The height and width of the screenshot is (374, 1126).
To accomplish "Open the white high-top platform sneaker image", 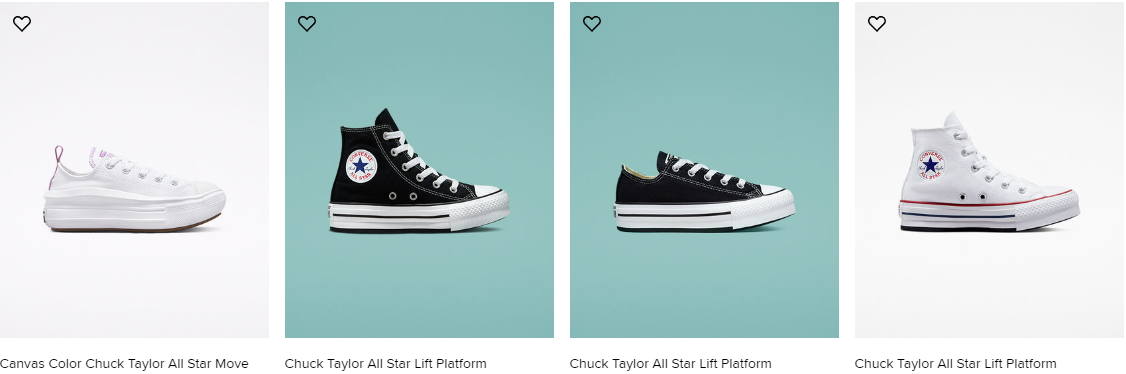I will coord(990,170).
